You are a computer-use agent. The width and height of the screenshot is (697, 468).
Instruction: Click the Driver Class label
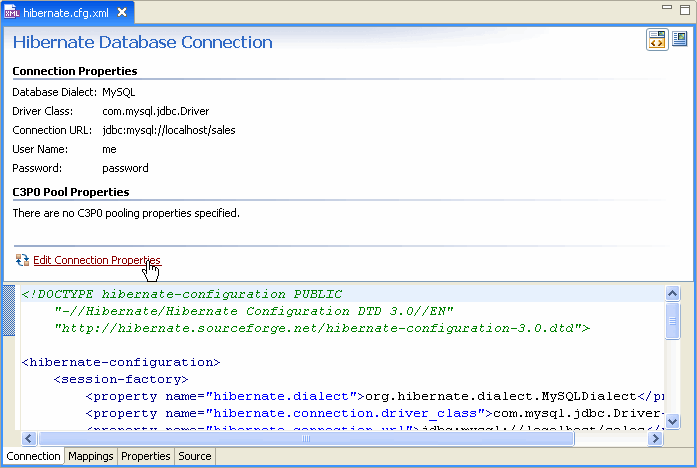pyautogui.click(x=43, y=111)
